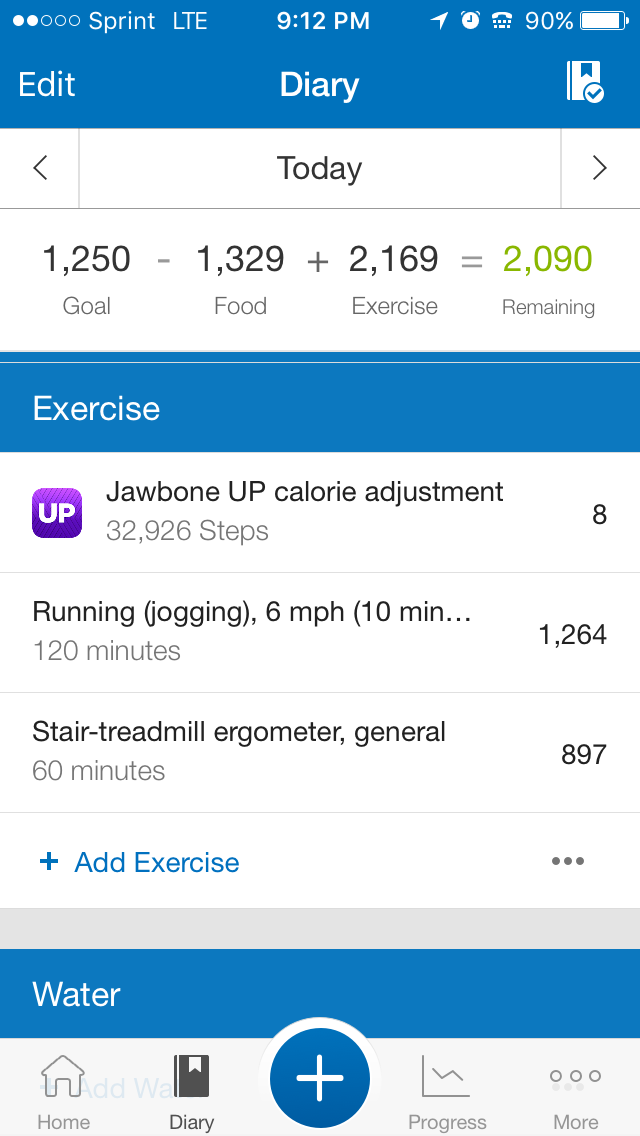Open exercise options three-dot menu
Viewport: 640px width, 1136px height.
tap(568, 861)
